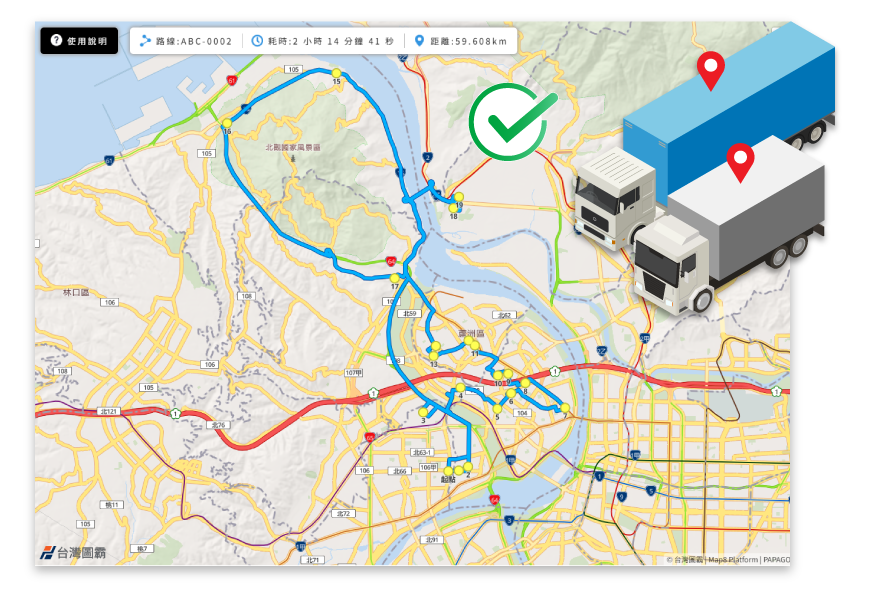
Task: Click the 北121 road shield
Action: [109, 411]
